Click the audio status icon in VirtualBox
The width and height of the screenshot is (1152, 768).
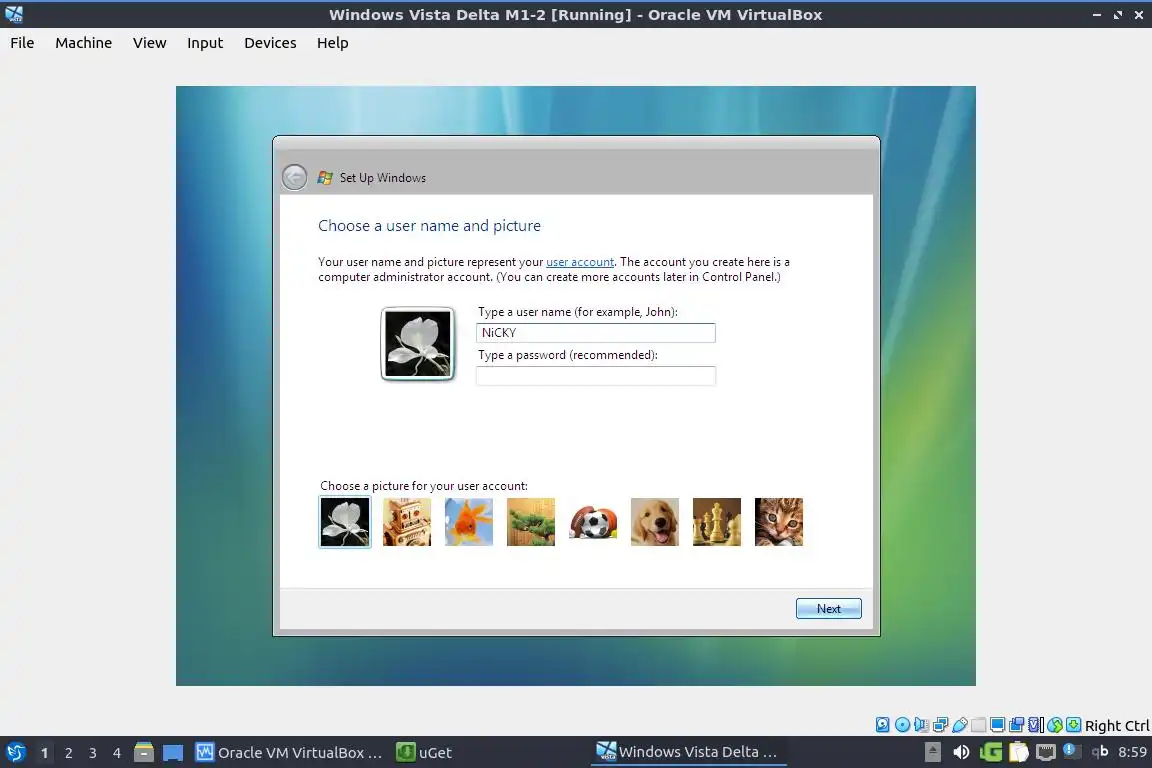point(921,725)
